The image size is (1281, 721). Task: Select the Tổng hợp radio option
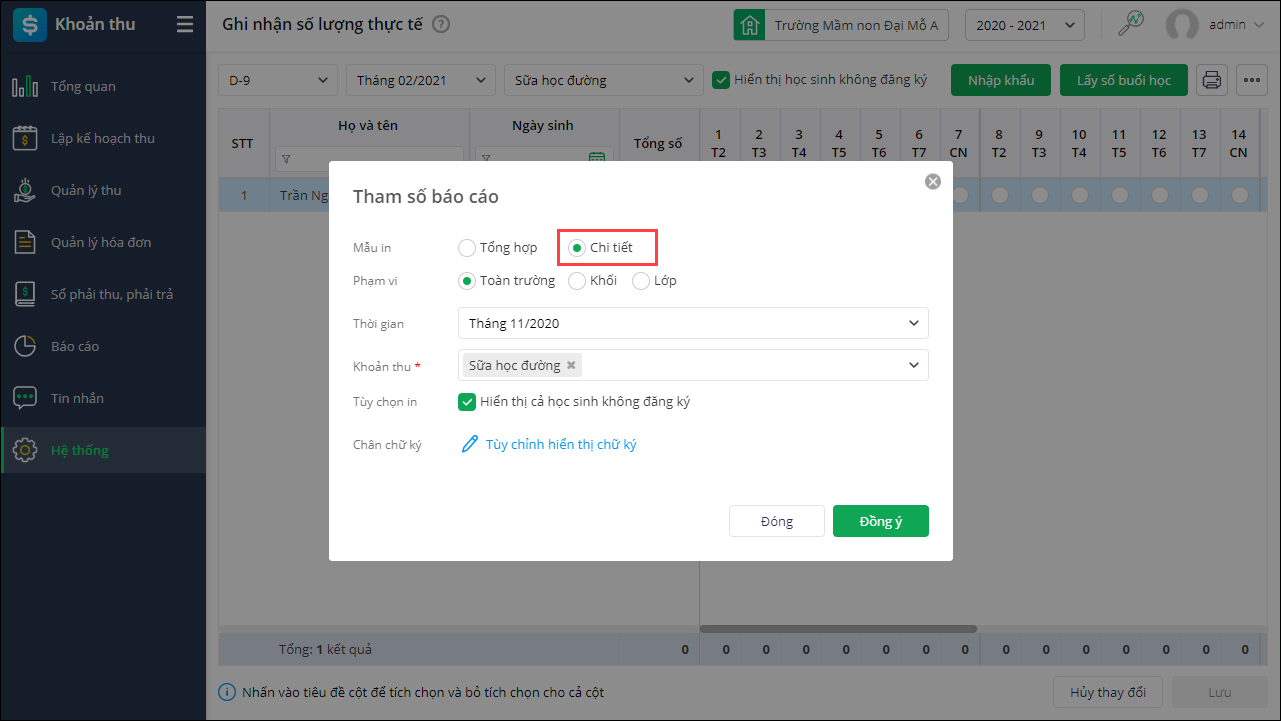[467, 248]
